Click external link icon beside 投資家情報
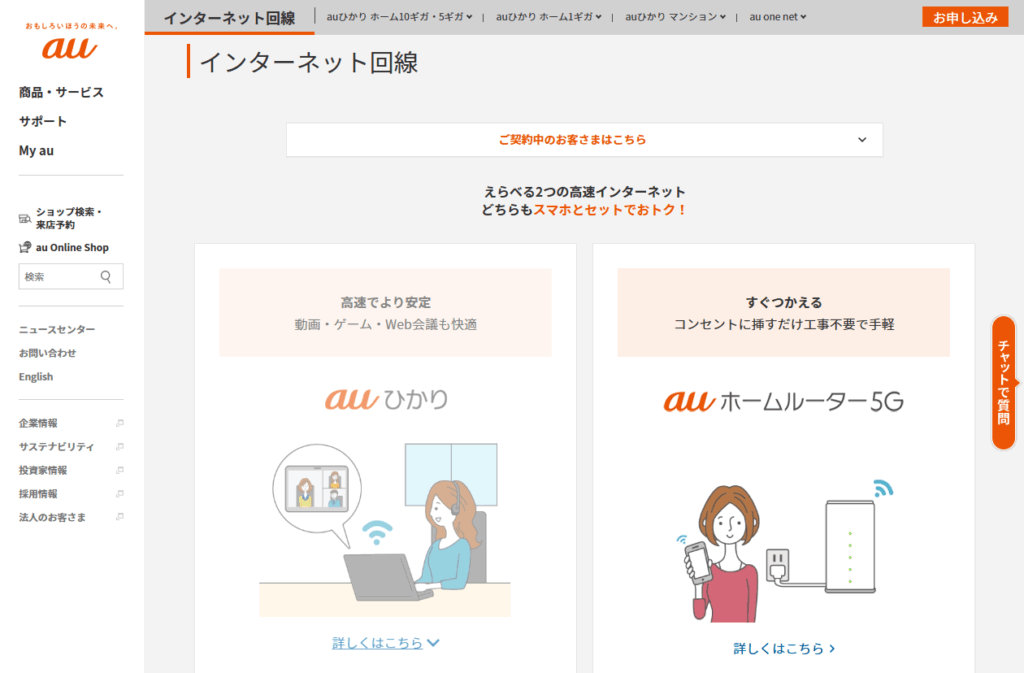 pyautogui.click(x=120, y=470)
